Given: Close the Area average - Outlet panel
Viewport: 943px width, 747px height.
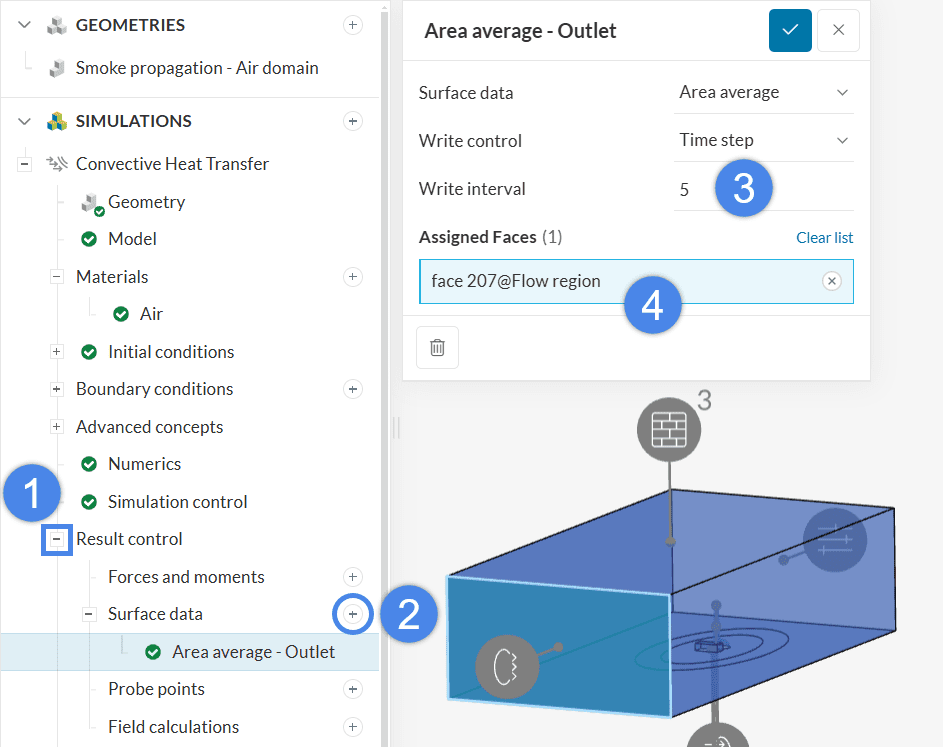Looking at the screenshot, I should point(838,31).
